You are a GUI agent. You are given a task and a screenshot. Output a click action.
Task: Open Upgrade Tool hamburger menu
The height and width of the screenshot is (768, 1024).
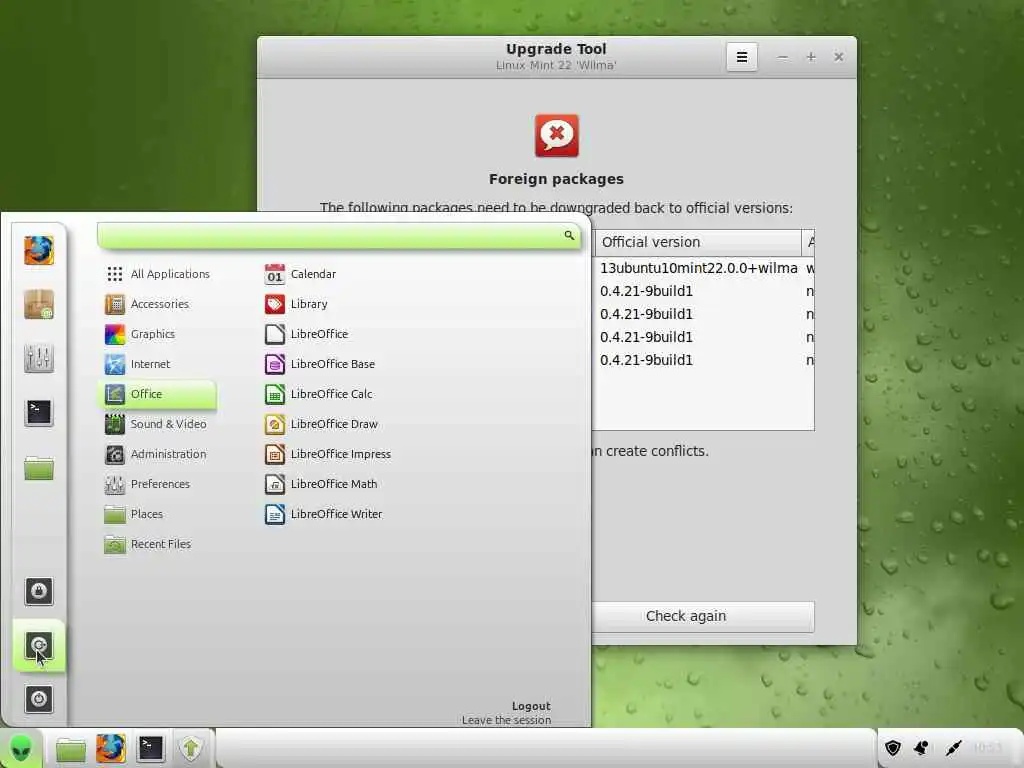[742, 57]
